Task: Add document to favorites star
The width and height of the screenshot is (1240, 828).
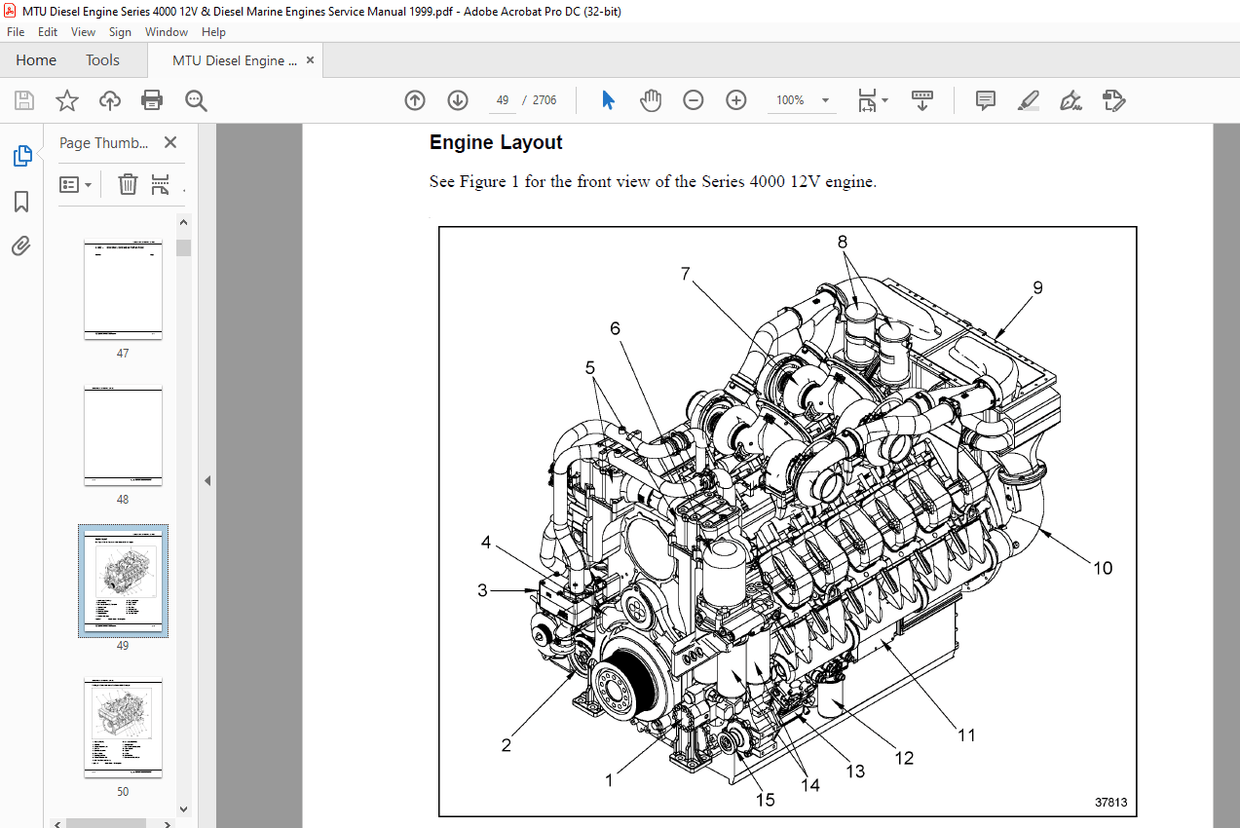Action: [66, 100]
